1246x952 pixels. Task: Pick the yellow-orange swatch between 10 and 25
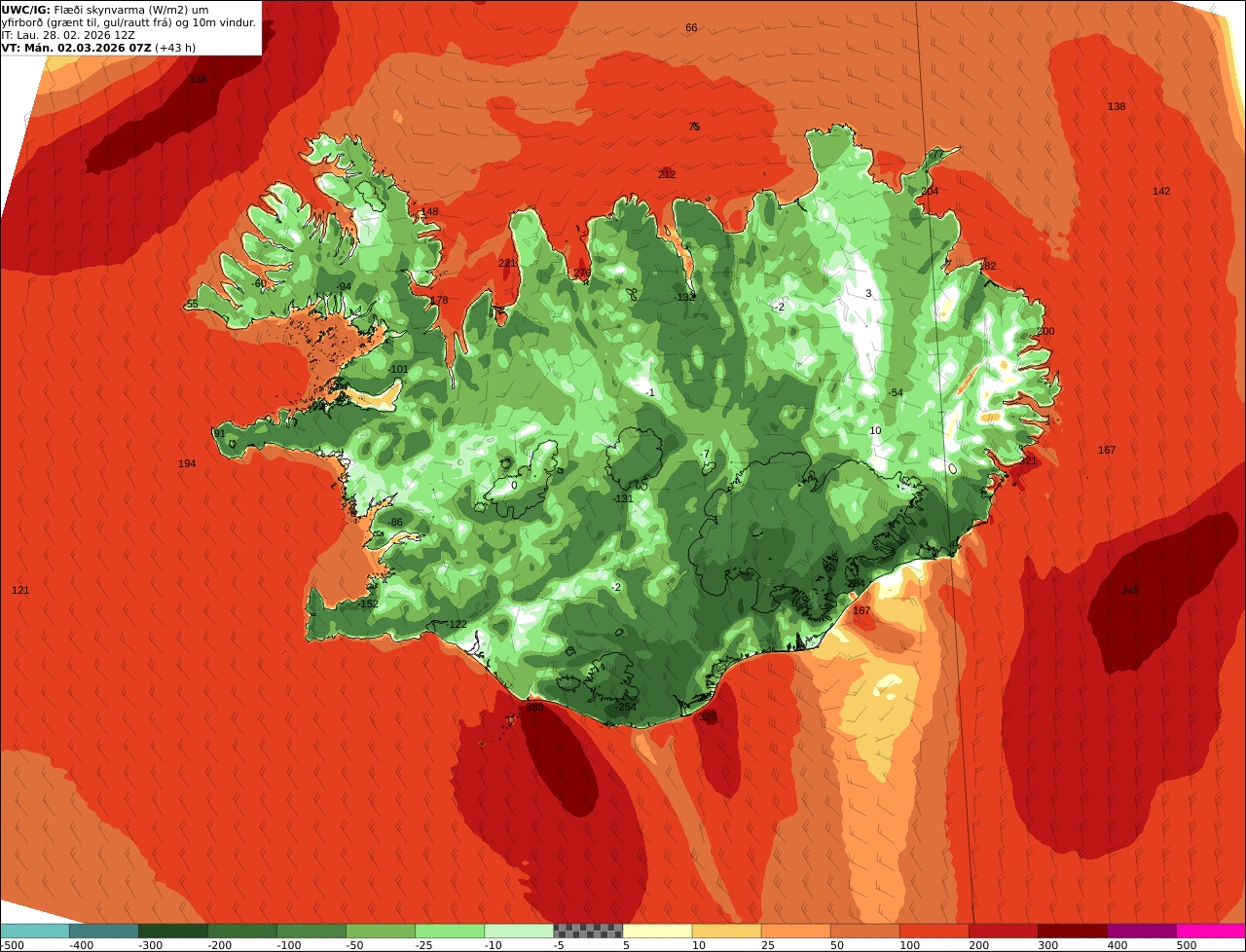726,931
